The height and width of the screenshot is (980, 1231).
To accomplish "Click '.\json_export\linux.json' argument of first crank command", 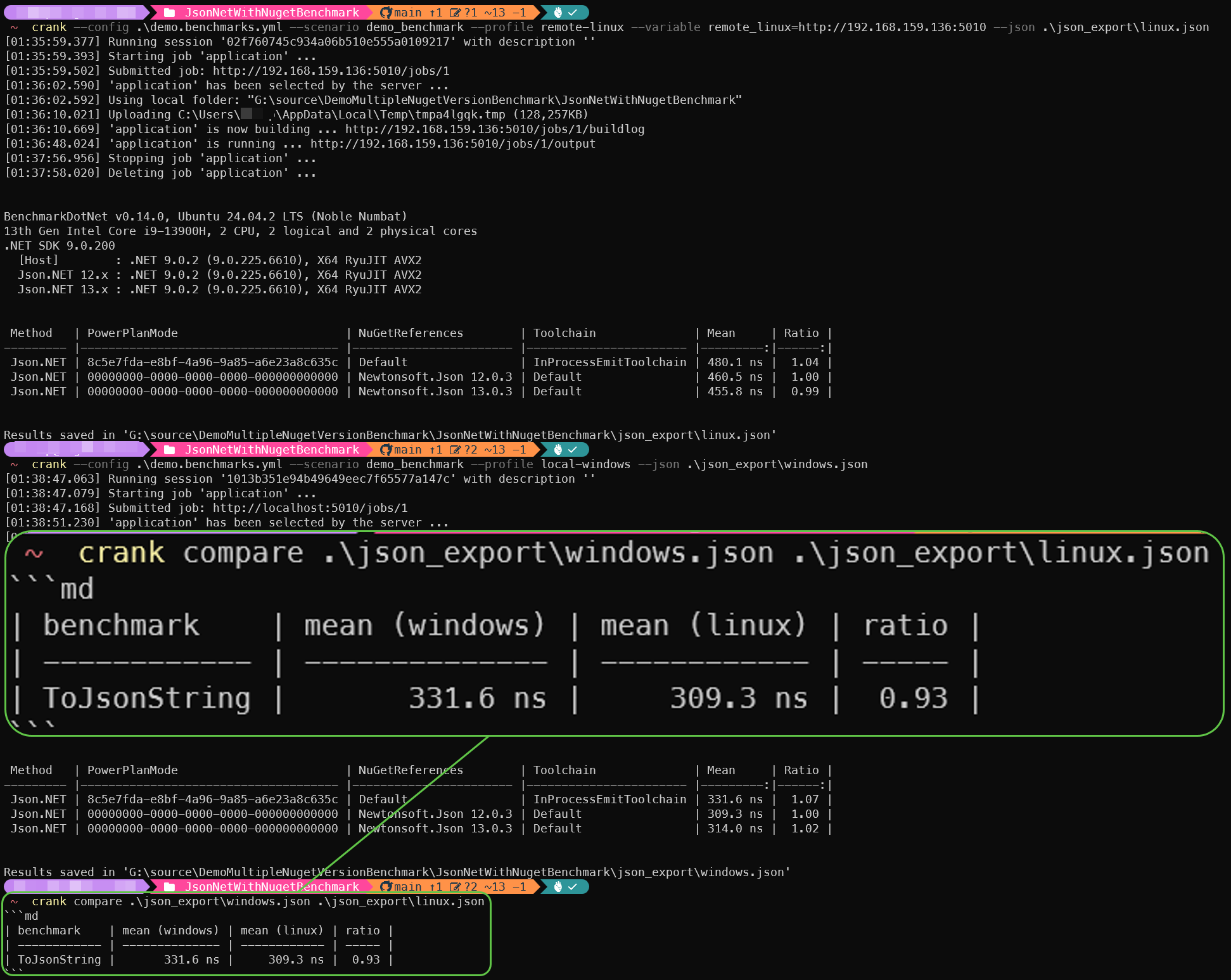I will click(x=1126, y=27).
